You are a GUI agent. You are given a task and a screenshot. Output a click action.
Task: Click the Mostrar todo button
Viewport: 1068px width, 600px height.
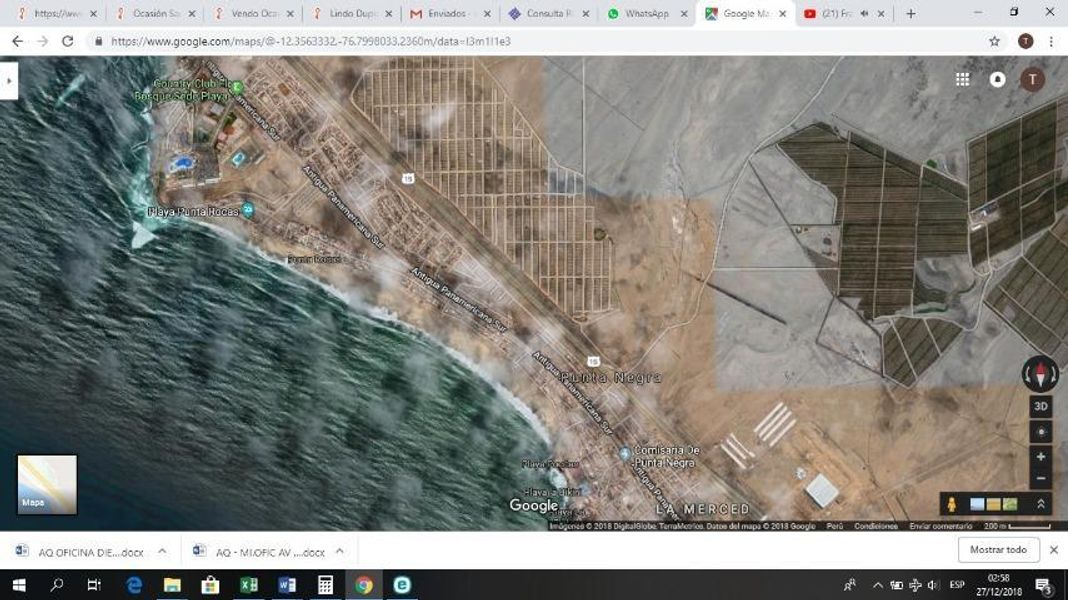click(x=999, y=550)
